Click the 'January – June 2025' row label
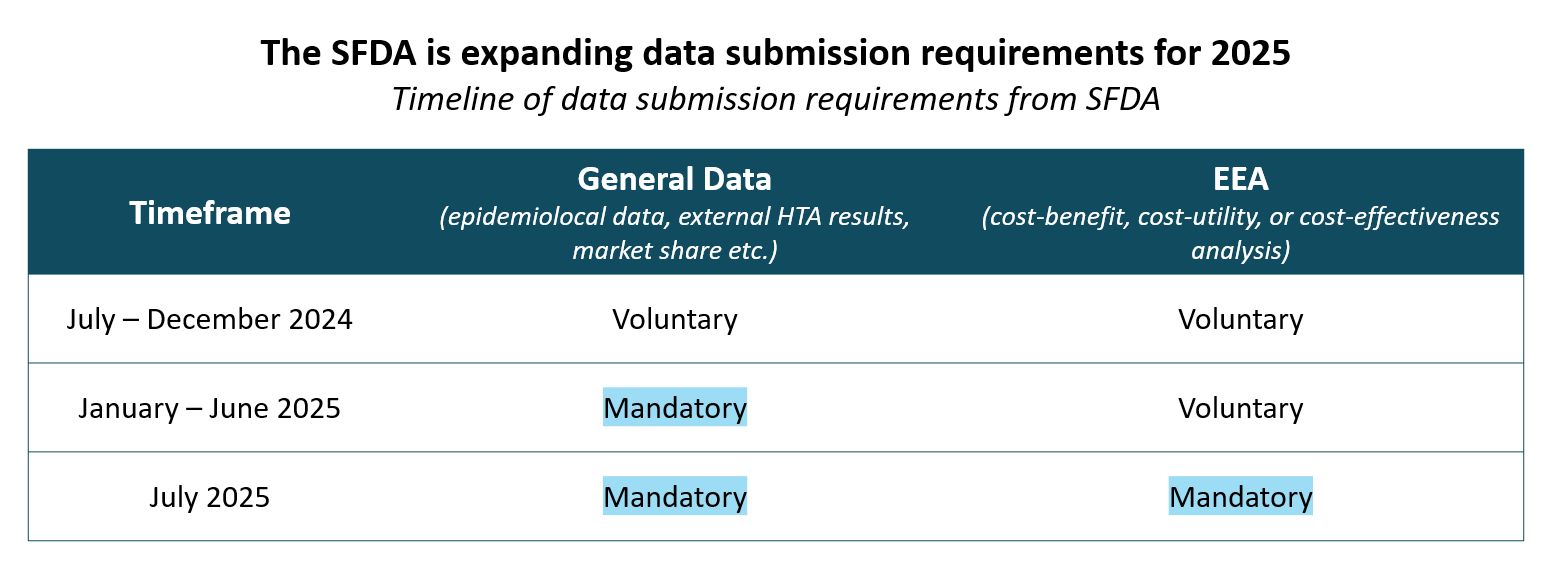This screenshot has width=1555, height=577. click(210, 409)
